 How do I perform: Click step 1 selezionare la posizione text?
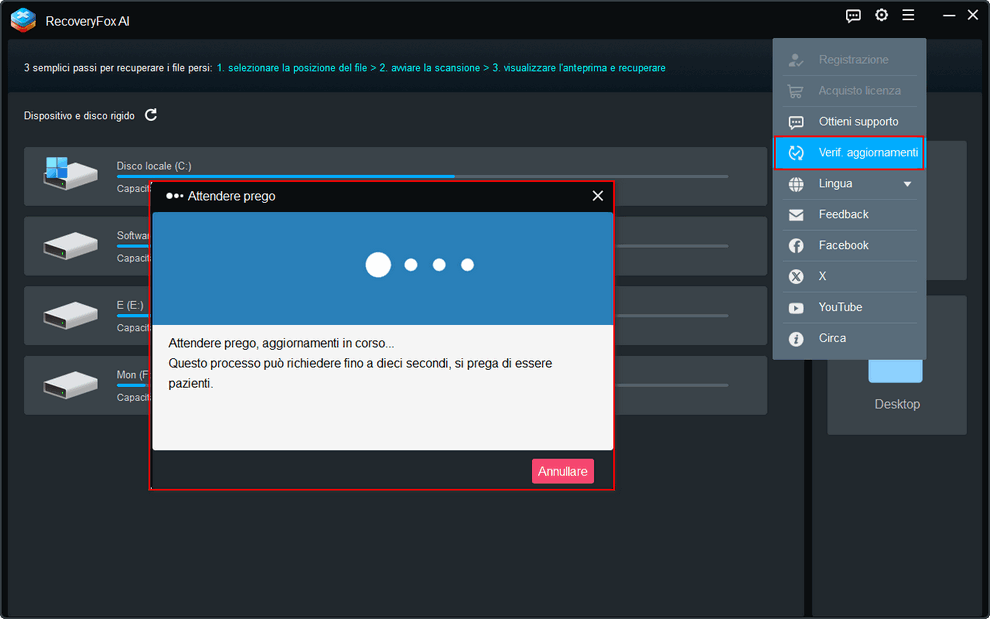click(292, 68)
